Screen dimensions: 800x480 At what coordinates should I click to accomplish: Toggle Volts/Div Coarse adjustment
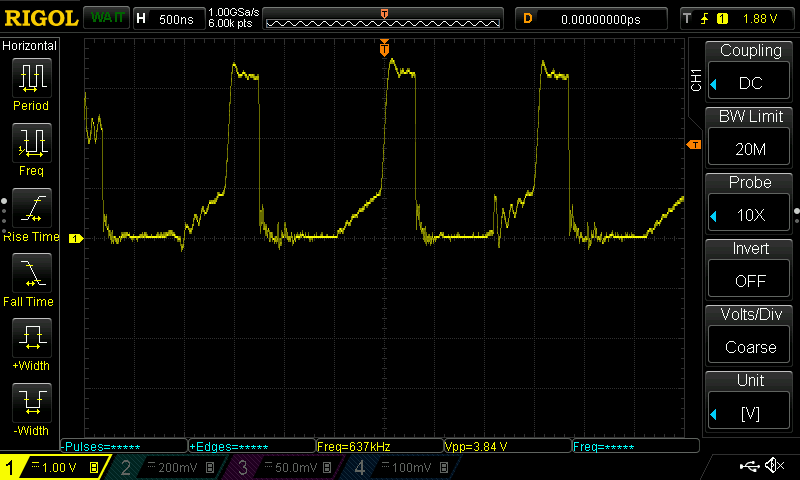coord(750,335)
